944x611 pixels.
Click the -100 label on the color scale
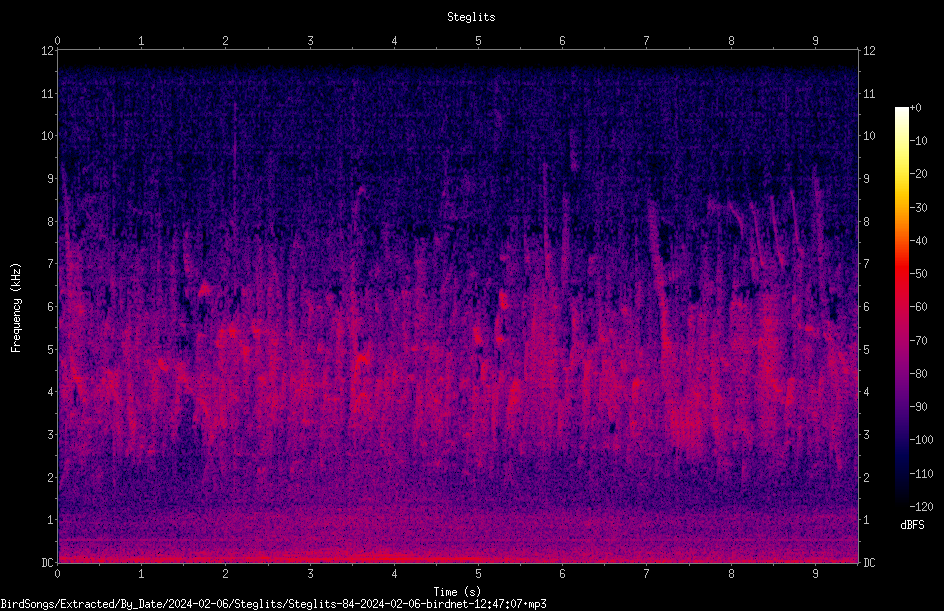point(921,439)
